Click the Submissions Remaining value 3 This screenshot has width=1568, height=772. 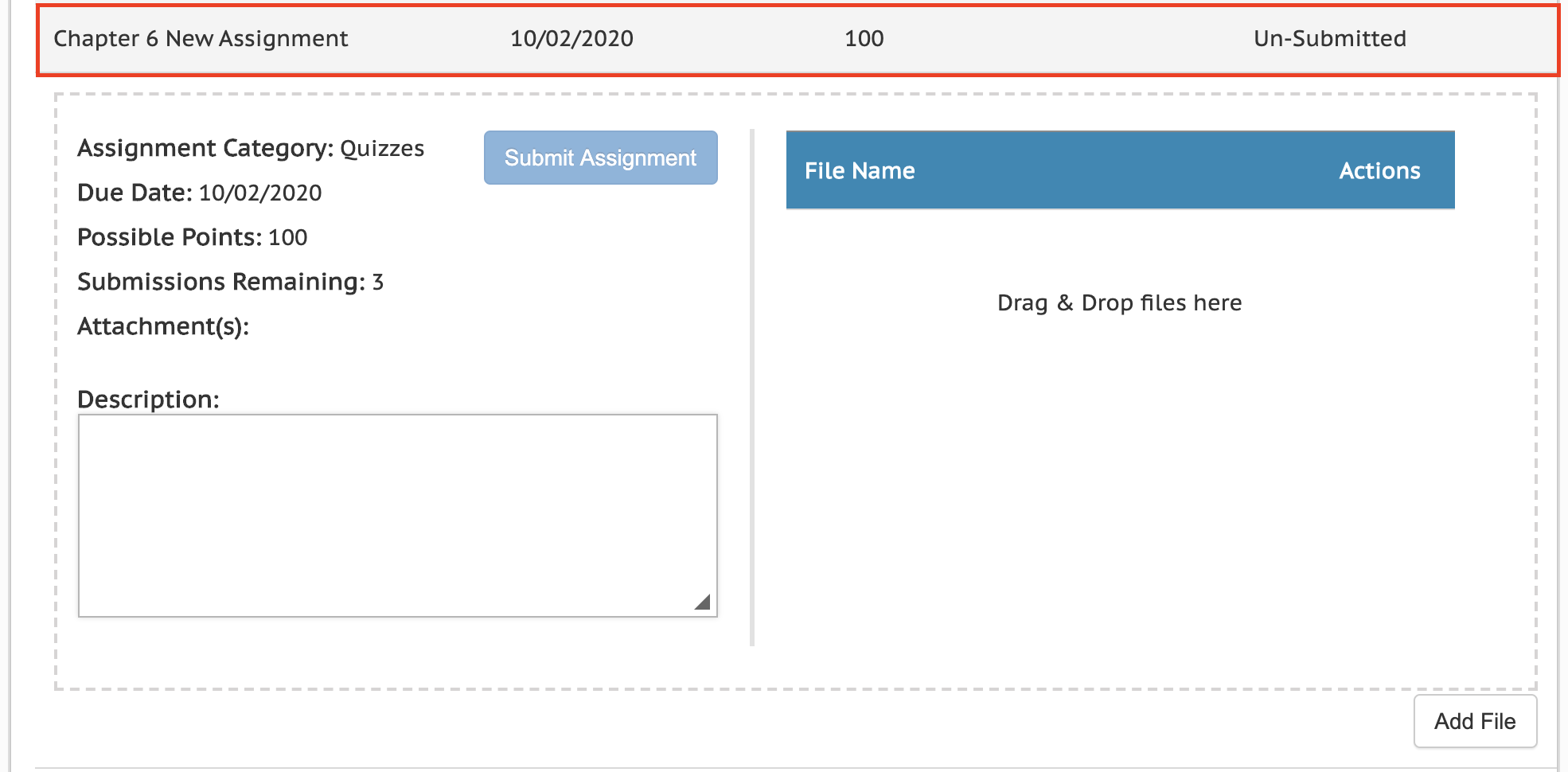coord(378,282)
